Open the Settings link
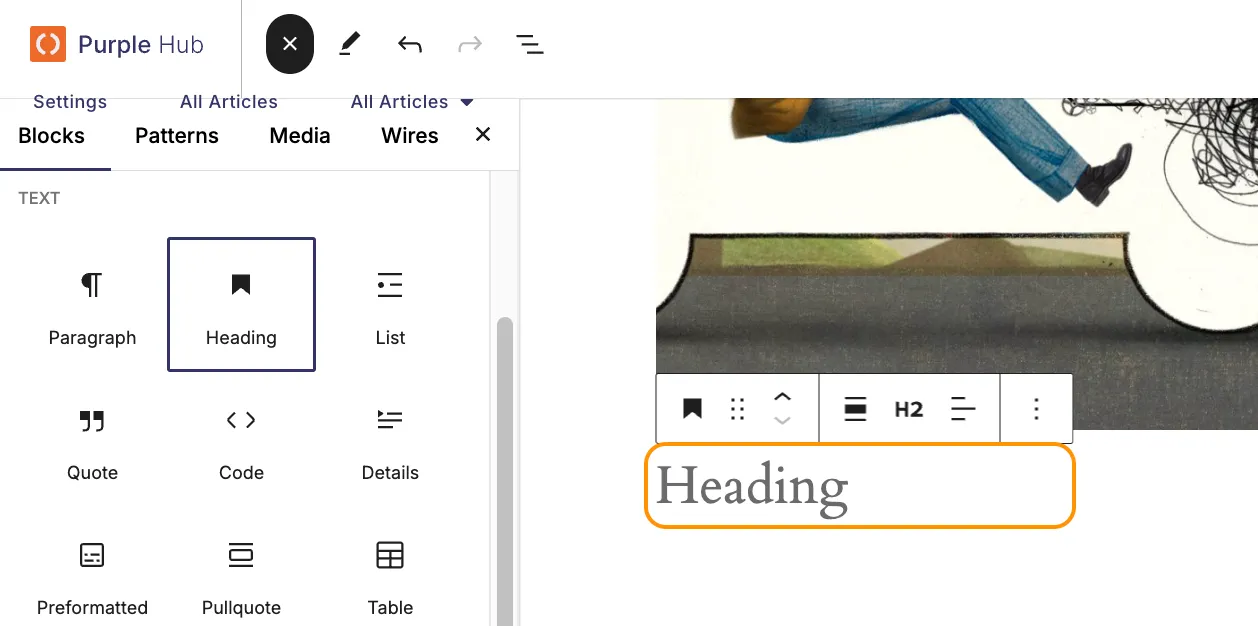Image resolution: width=1258 pixels, height=626 pixels. tap(70, 102)
